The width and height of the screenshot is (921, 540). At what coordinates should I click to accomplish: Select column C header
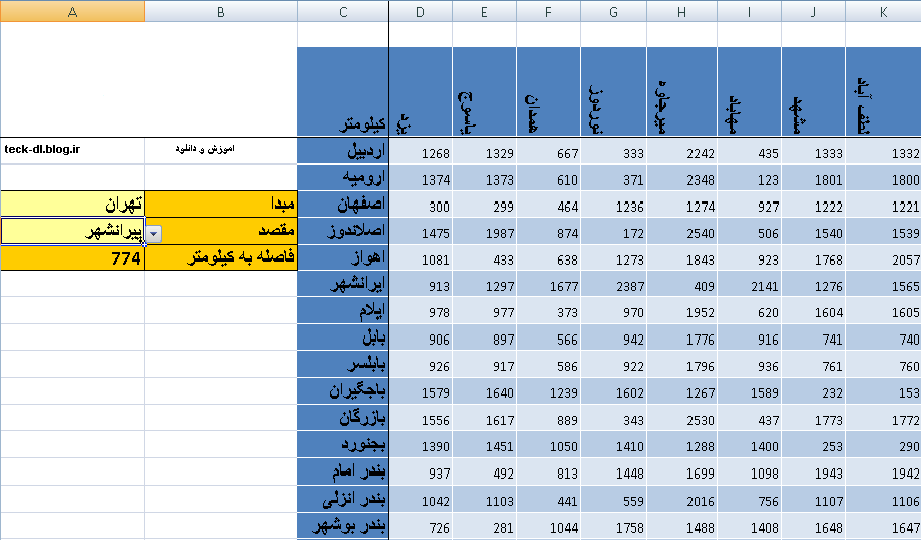pyautogui.click(x=343, y=11)
